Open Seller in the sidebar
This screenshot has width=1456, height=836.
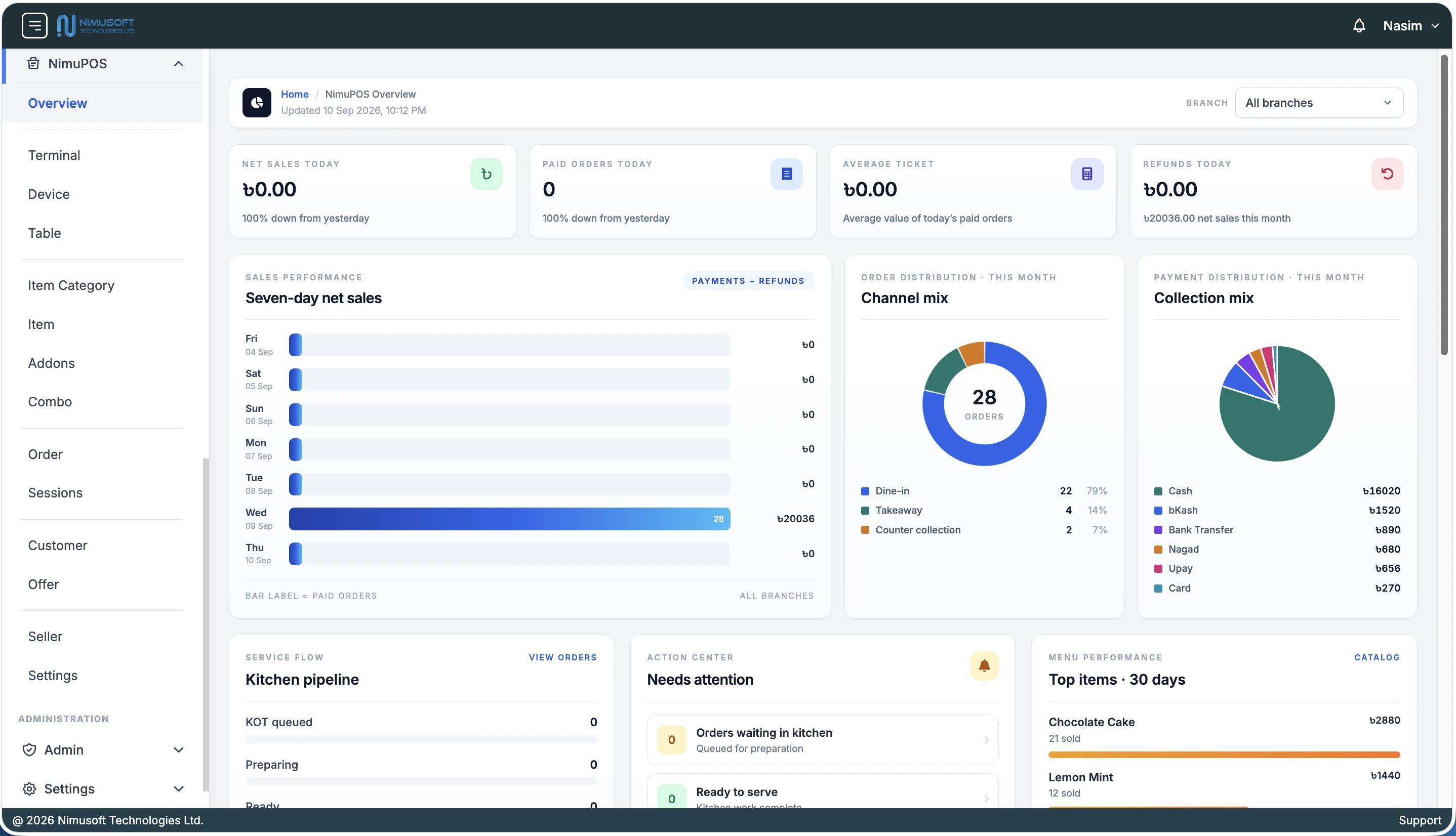point(45,636)
